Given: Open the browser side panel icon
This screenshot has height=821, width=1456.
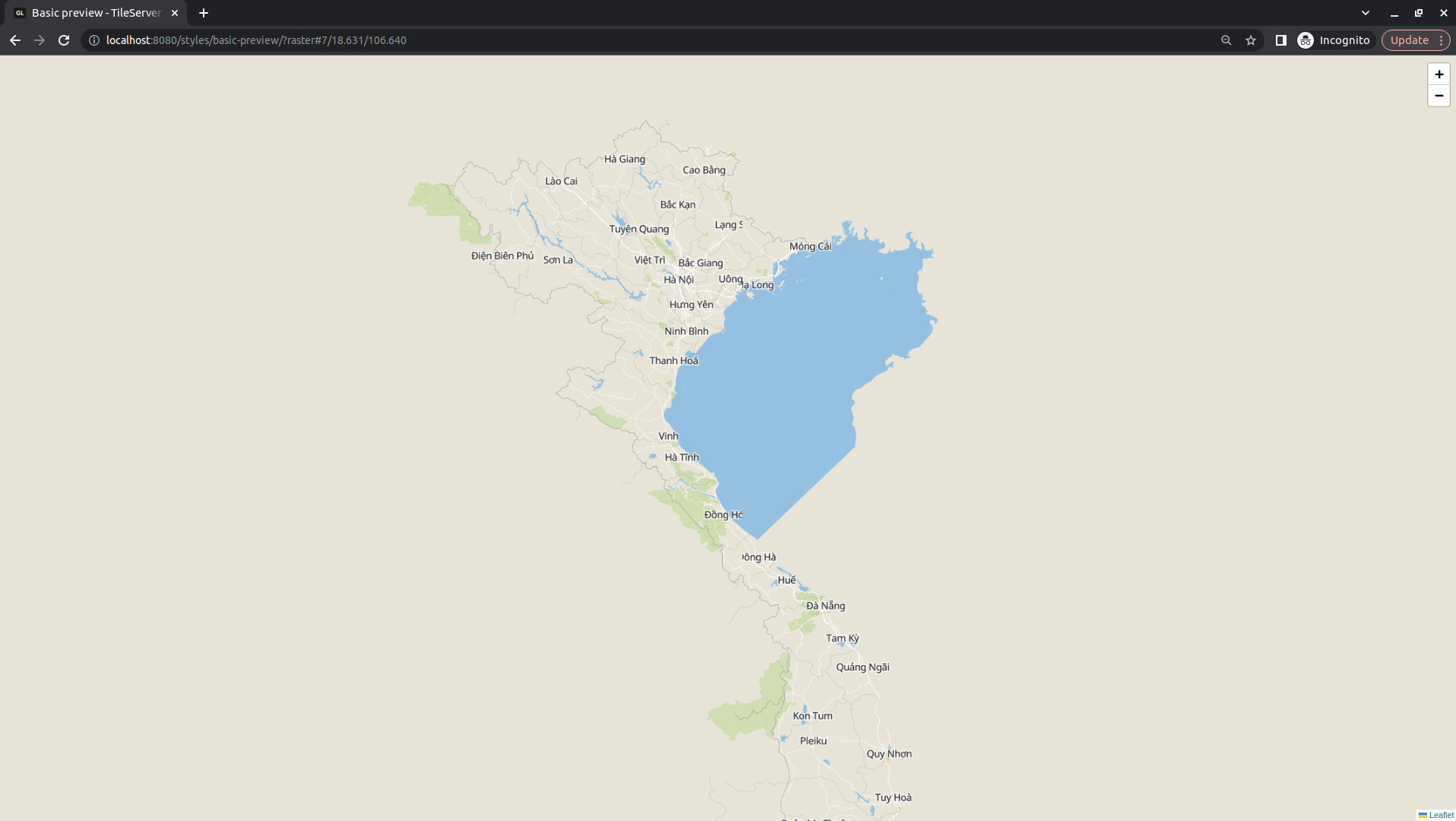Looking at the screenshot, I should [1282, 40].
